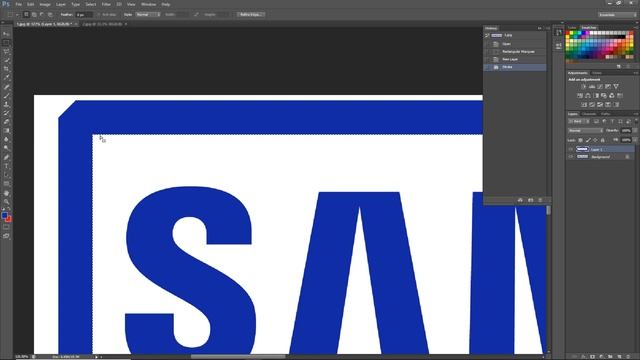Select the Zoom tool

coord(6,202)
